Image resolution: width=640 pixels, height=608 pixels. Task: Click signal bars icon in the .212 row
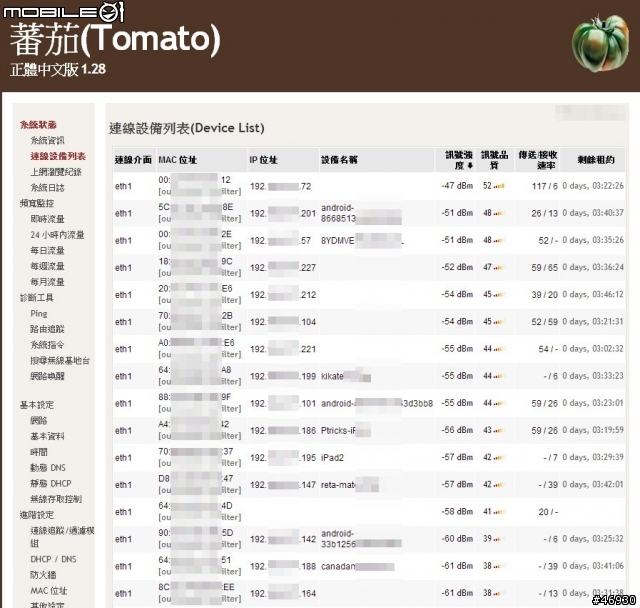(499, 295)
